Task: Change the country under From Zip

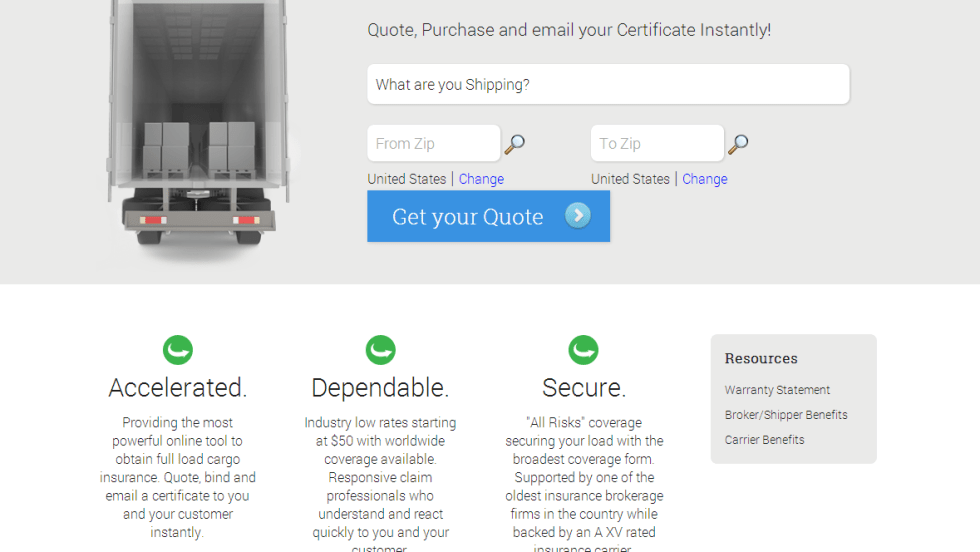Action: (481, 179)
